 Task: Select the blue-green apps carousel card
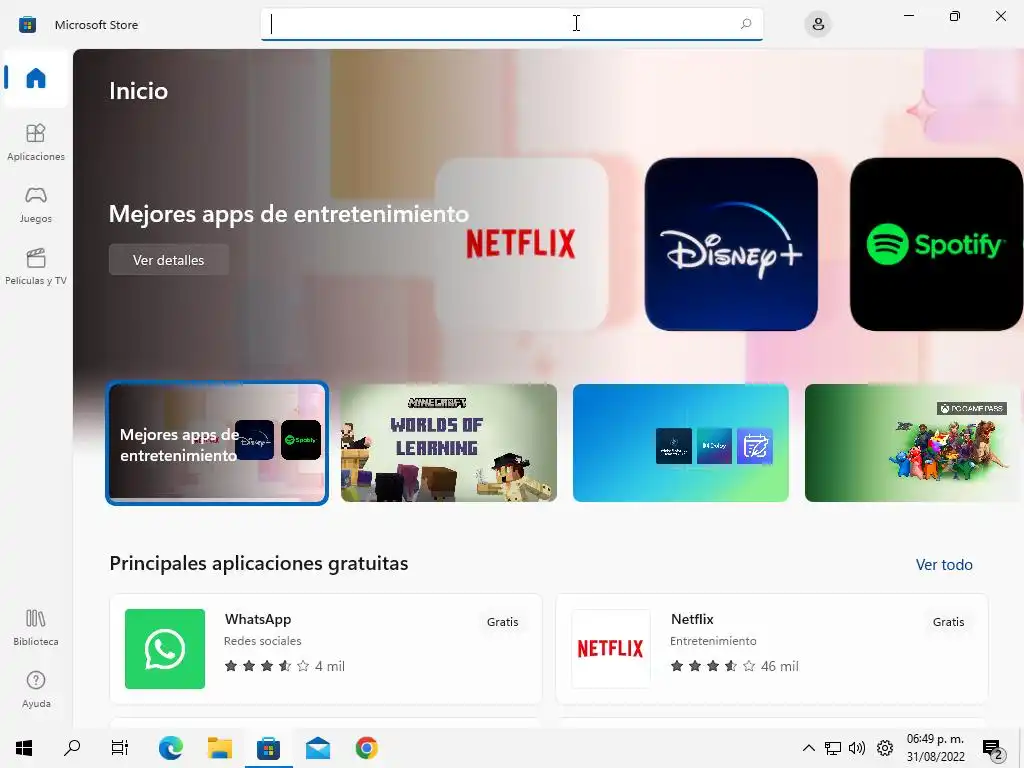(x=680, y=443)
